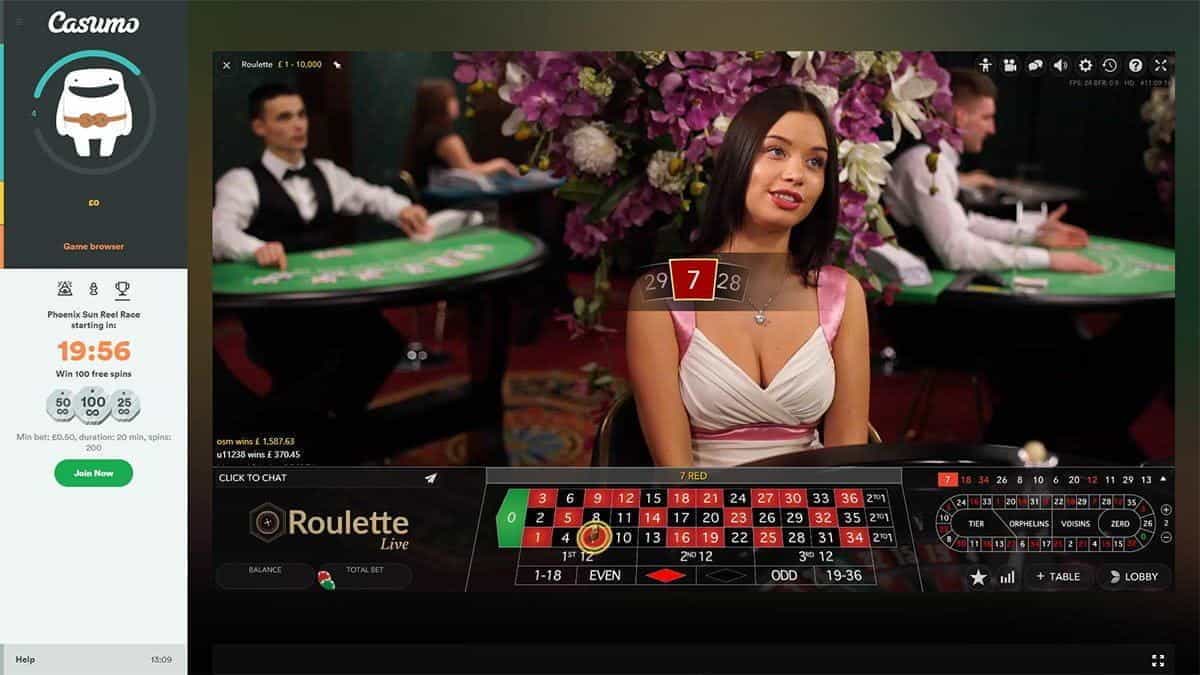This screenshot has height=675, width=1200.
Task: Increase neighbour count with plus stepper
Action: point(1166,509)
